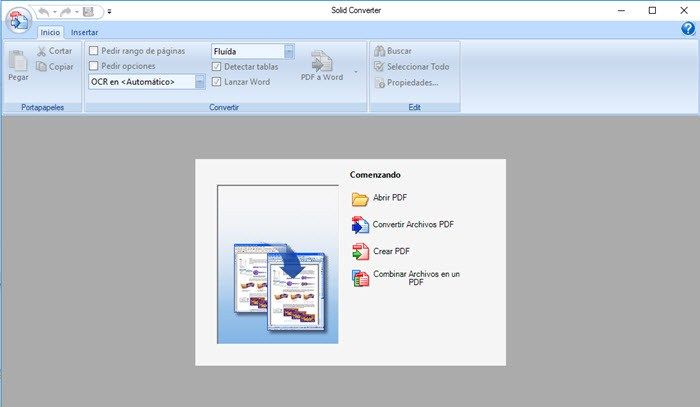
Task: Click the Convertir group label
Action: point(224,108)
